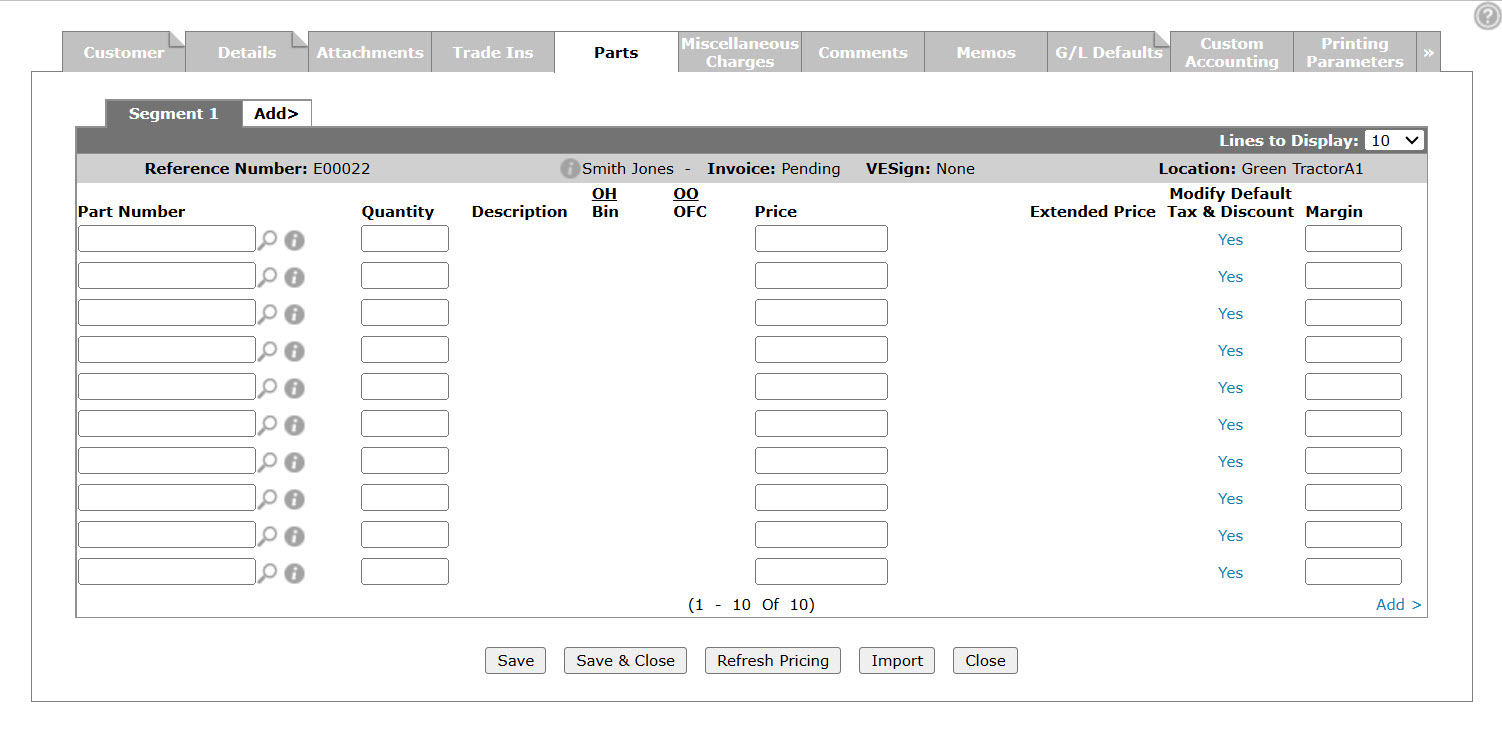The image size is (1502, 731).
Task: Click the Save button
Action: coord(516,660)
